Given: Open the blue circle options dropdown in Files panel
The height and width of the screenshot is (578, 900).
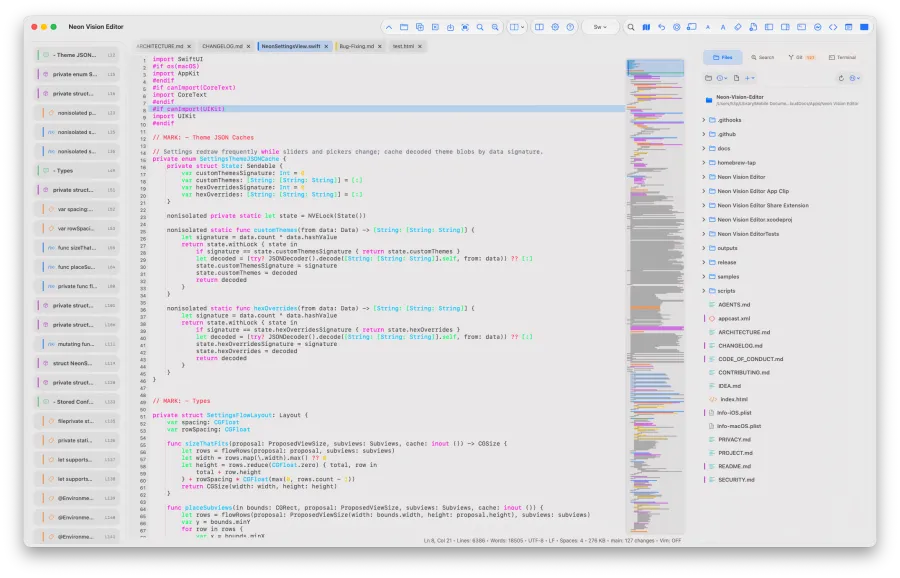Looking at the screenshot, I should pos(855,78).
